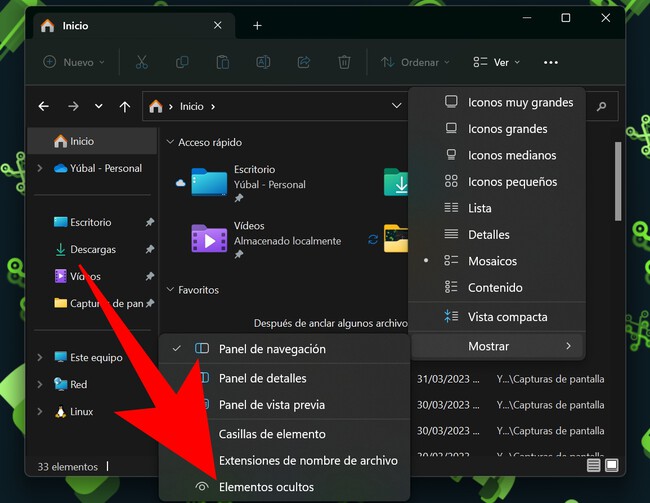The height and width of the screenshot is (503, 650).
Task: Open the three-dots more options menu
Action: click(550, 62)
